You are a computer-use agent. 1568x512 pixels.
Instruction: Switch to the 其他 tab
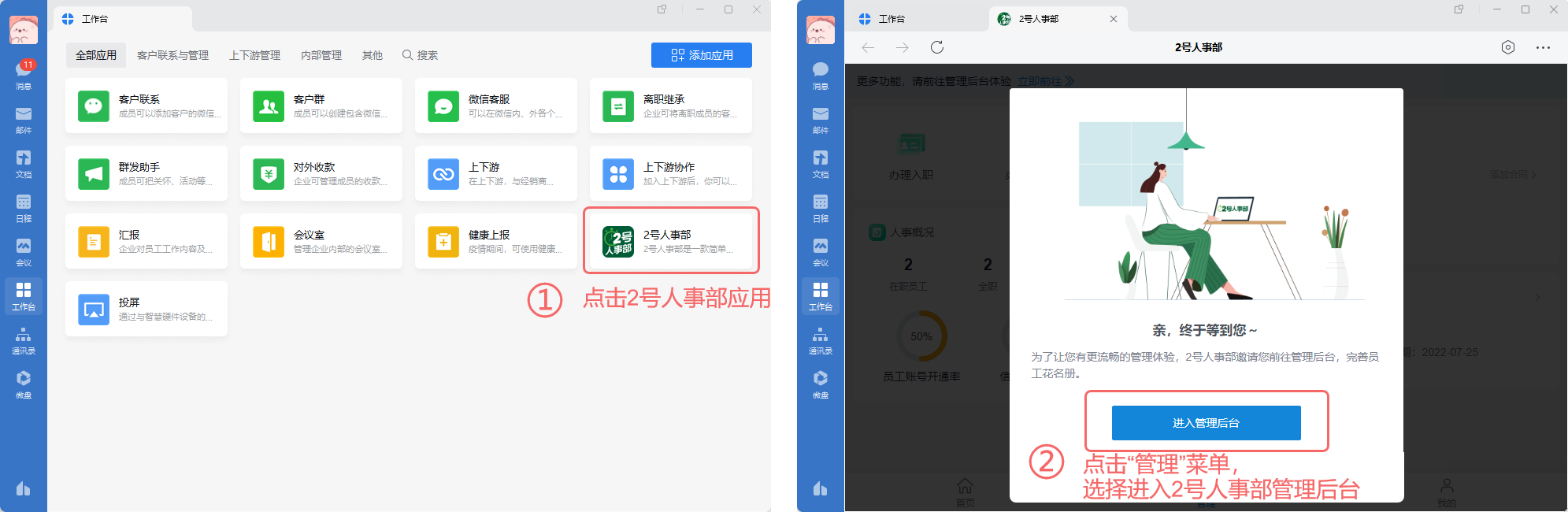pyautogui.click(x=373, y=55)
